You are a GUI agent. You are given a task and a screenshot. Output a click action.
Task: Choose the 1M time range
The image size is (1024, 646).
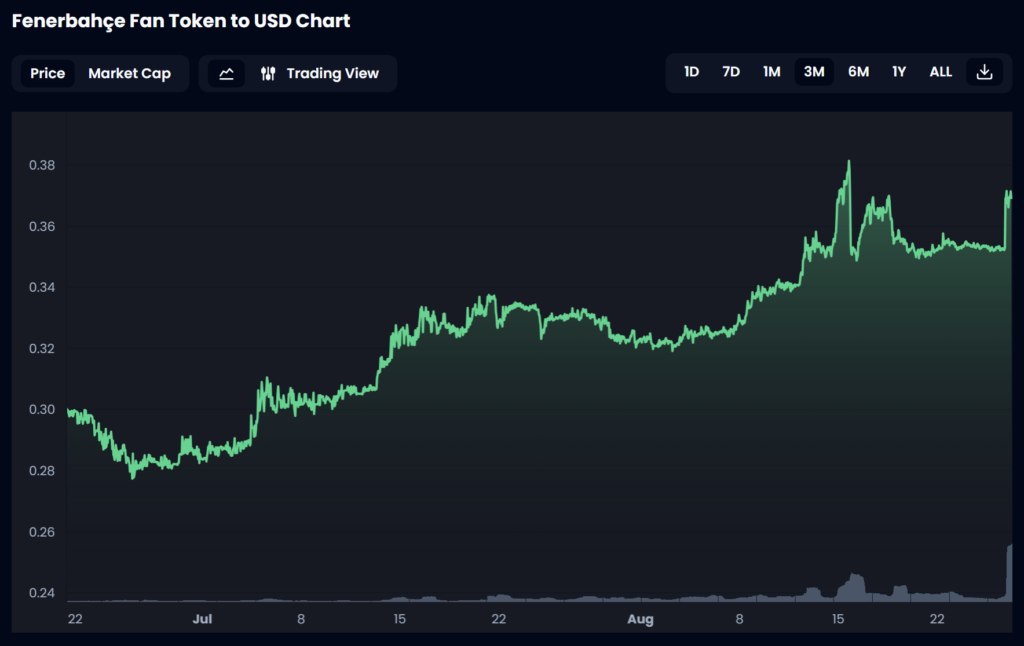pyautogui.click(x=772, y=72)
